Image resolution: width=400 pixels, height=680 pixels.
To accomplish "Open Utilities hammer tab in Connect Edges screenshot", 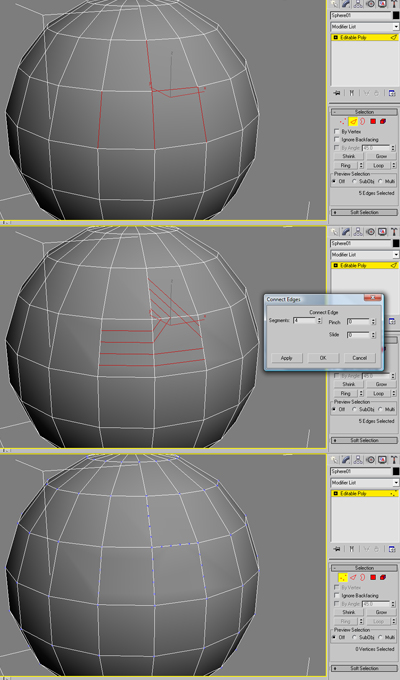I will click(x=394, y=232).
